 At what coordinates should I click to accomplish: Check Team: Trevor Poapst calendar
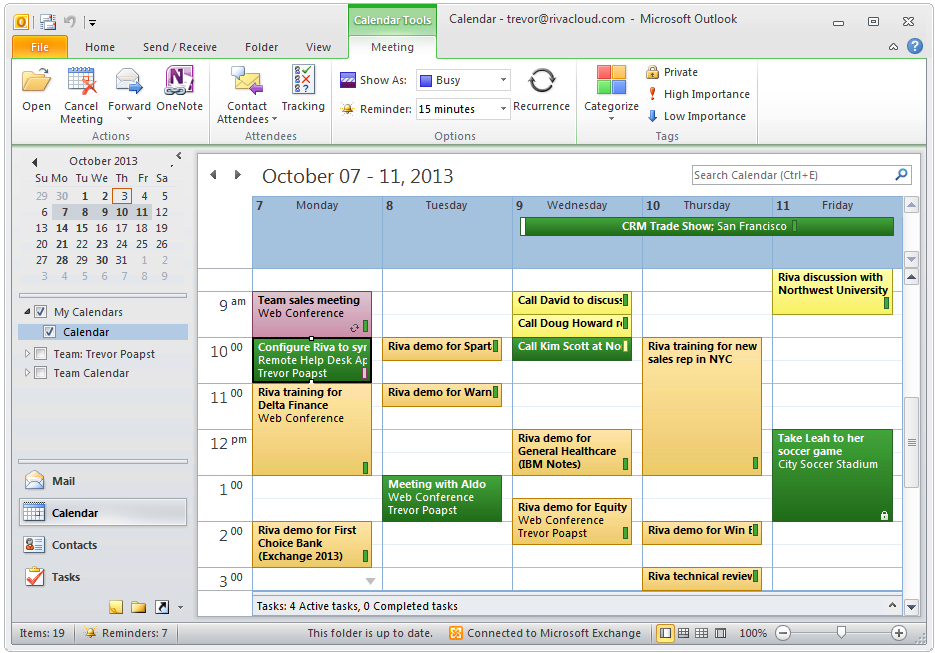[41, 354]
